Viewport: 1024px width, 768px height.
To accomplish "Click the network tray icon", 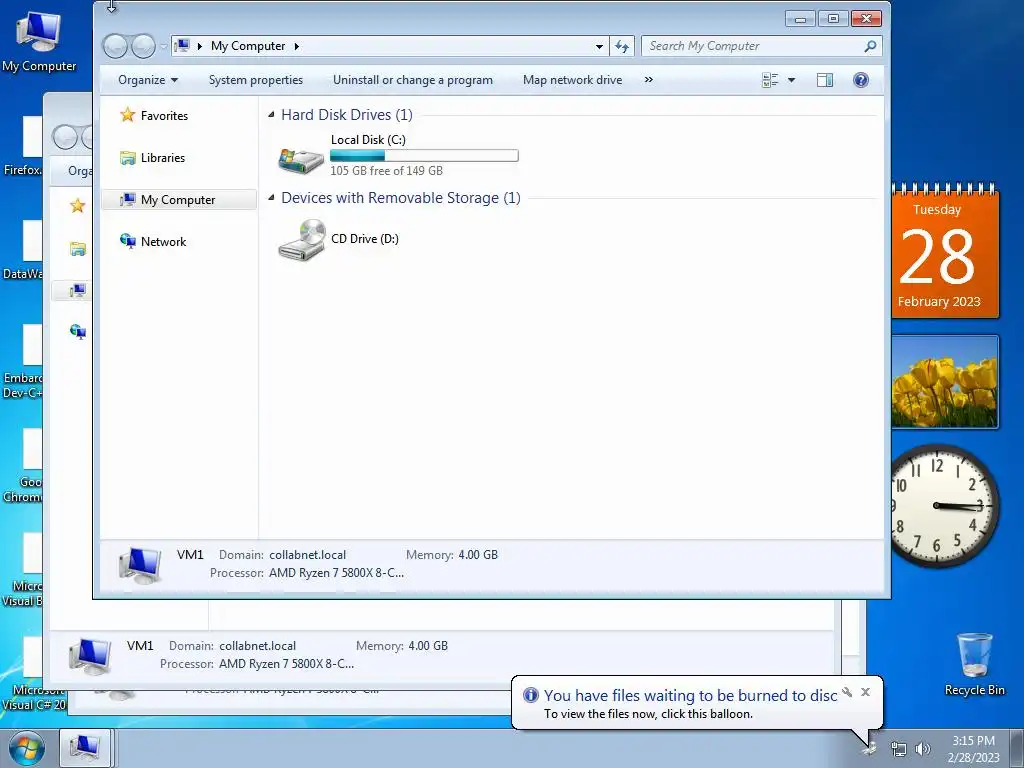I will click(899, 749).
